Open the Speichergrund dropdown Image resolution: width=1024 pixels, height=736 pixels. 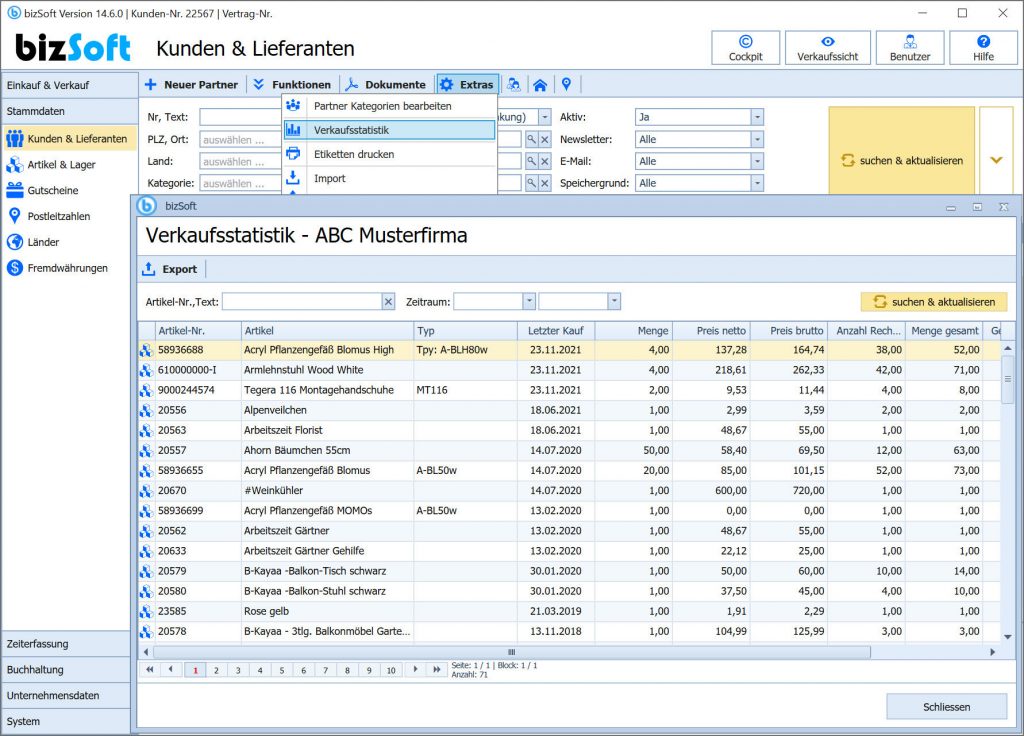tap(757, 184)
